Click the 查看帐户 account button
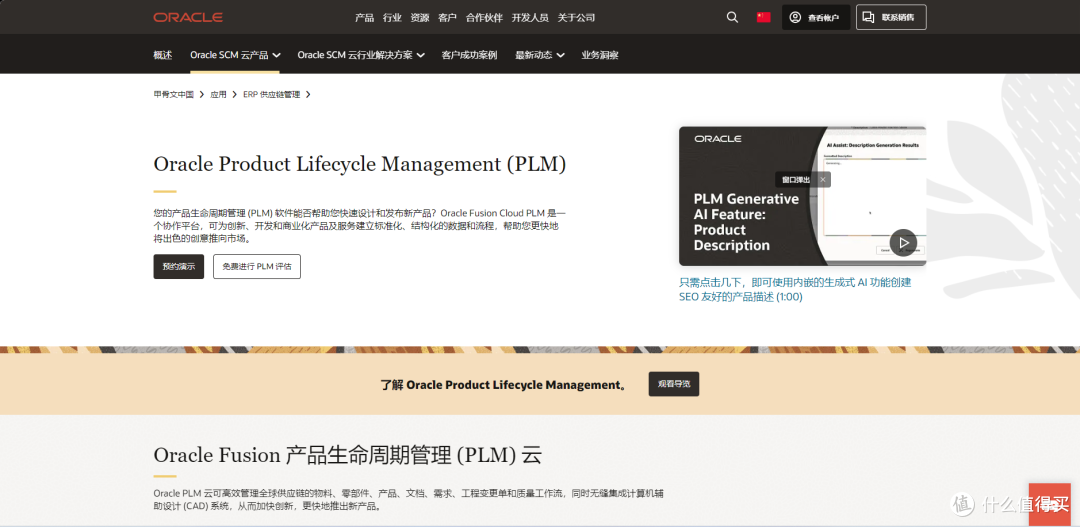This screenshot has width=1080, height=527. coord(816,17)
